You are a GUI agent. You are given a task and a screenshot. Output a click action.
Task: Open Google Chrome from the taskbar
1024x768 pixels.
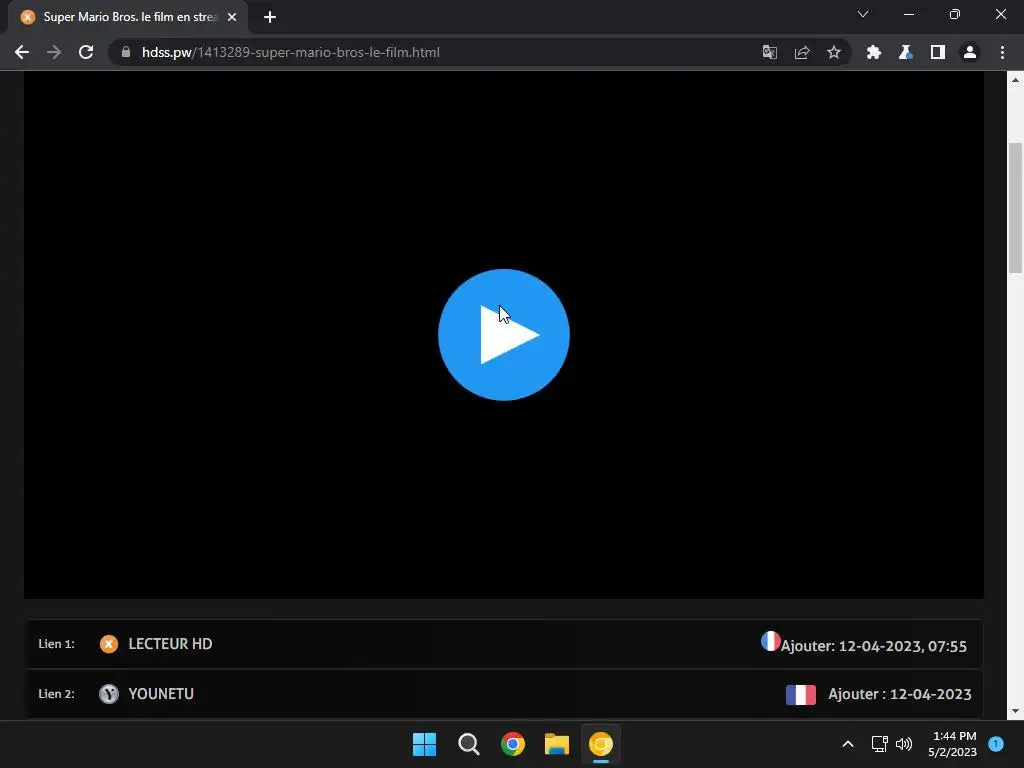point(513,744)
